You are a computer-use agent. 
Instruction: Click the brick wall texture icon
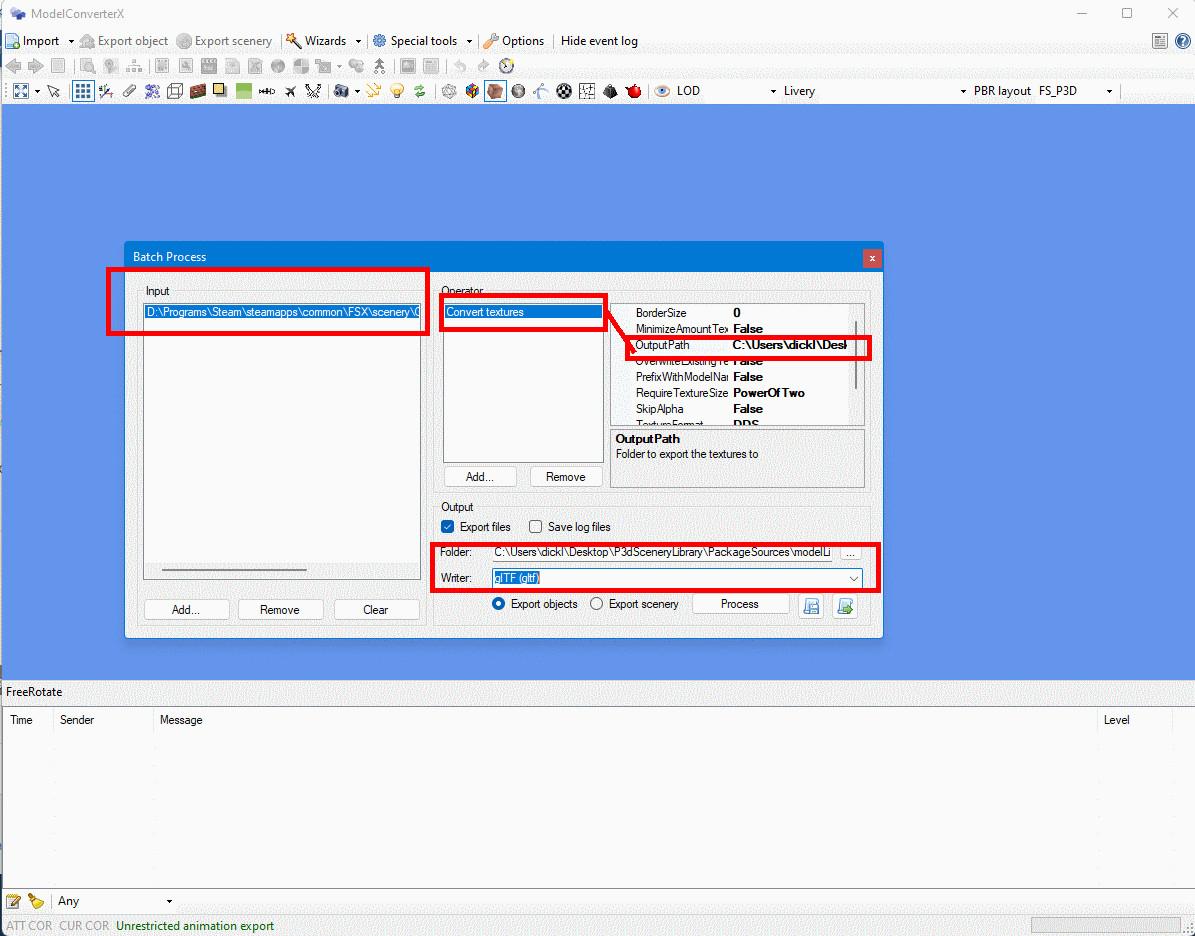(197, 91)
